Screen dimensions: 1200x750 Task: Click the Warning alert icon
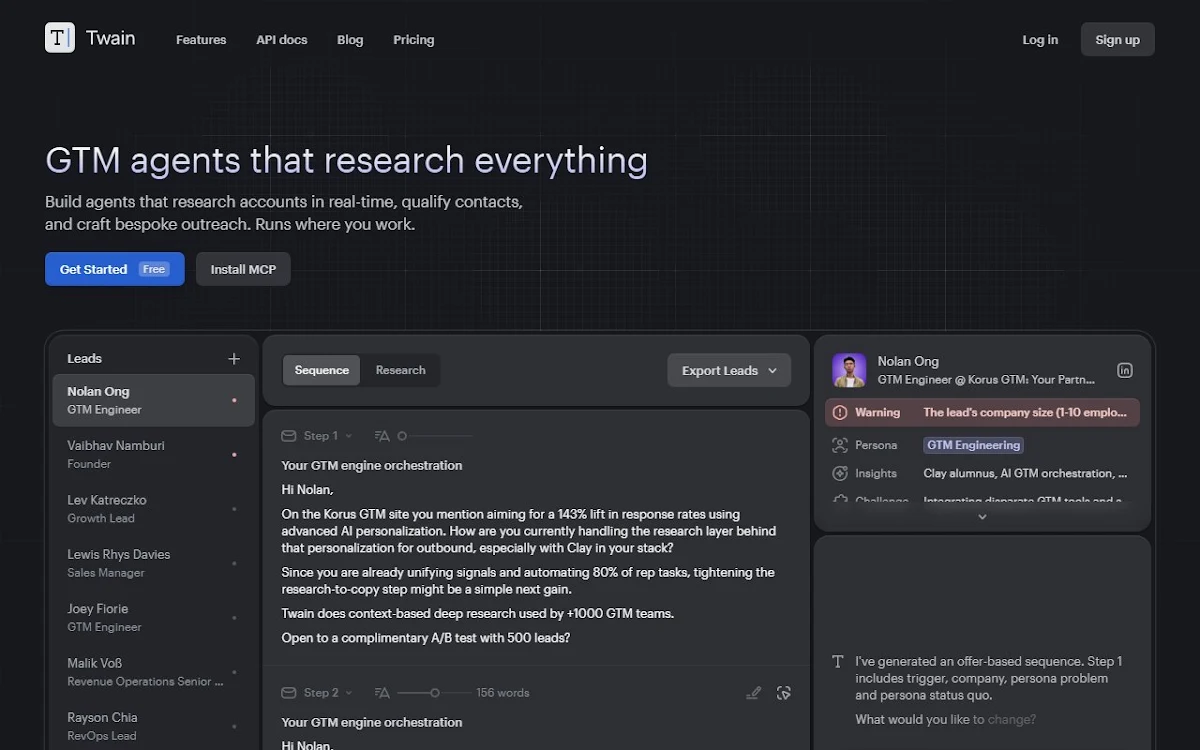point(839,412)
